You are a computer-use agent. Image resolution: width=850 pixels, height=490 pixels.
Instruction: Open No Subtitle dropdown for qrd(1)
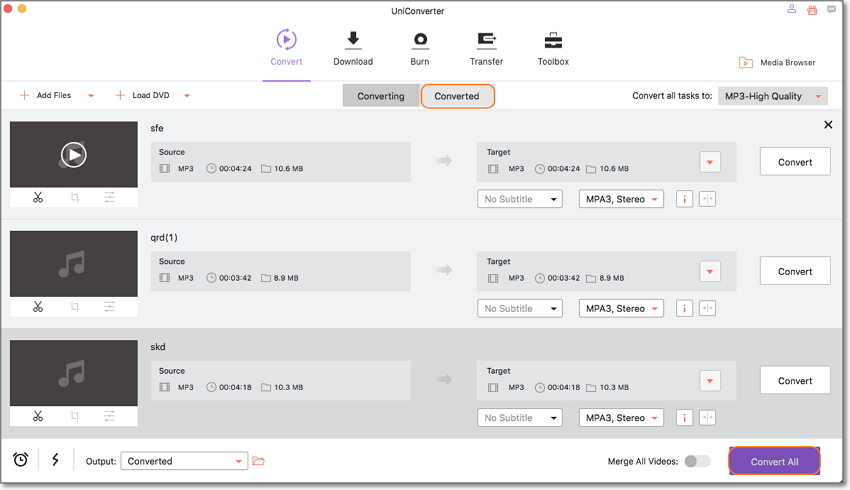tap(519, 308)
